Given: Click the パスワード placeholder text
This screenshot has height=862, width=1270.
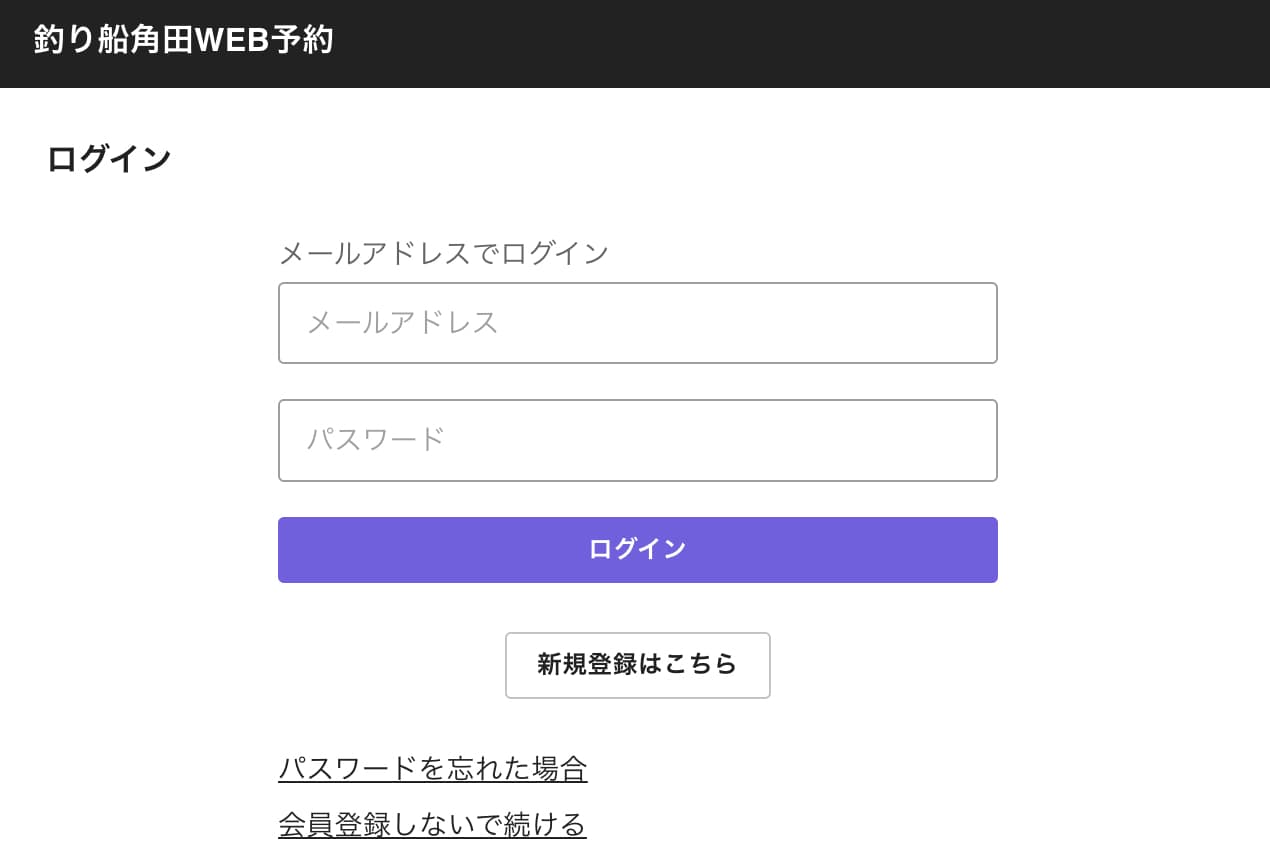Looking at the screenshot, I should click(x=375, y=440).
